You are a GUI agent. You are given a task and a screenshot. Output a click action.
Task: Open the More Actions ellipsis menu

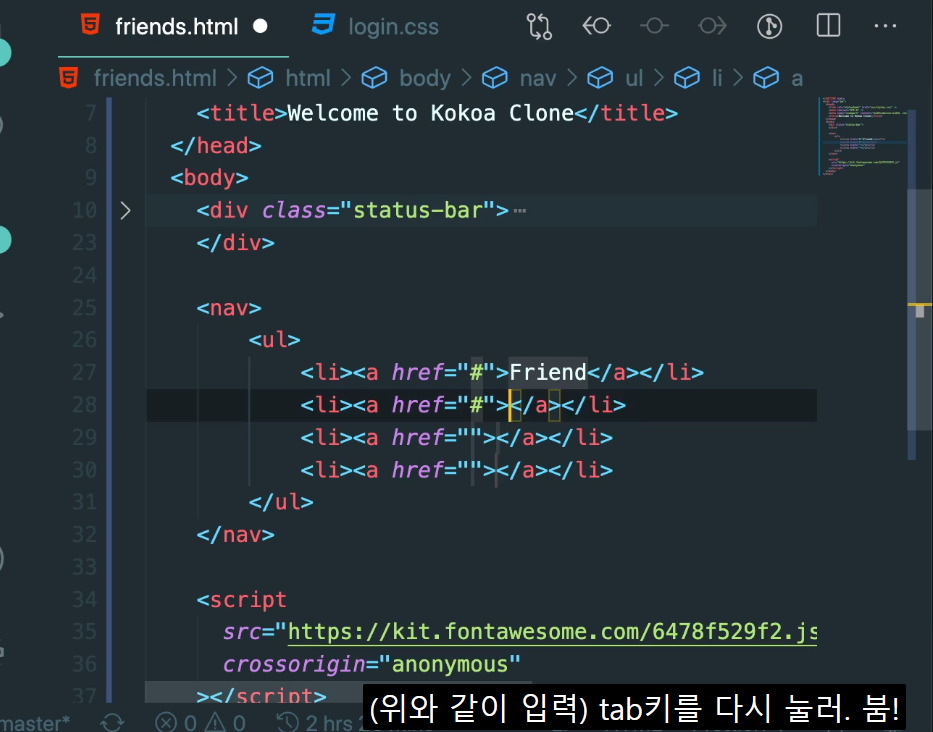885,26
